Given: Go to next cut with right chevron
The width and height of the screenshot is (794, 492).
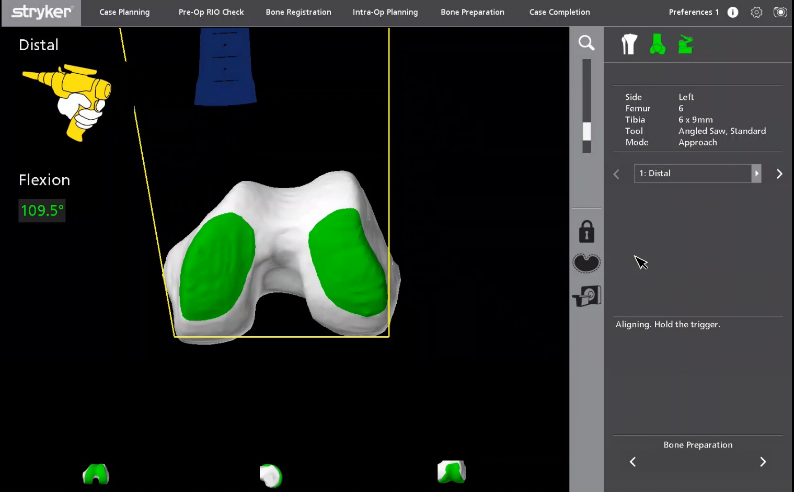Looking at the screenshot, I should coord(779,174).
